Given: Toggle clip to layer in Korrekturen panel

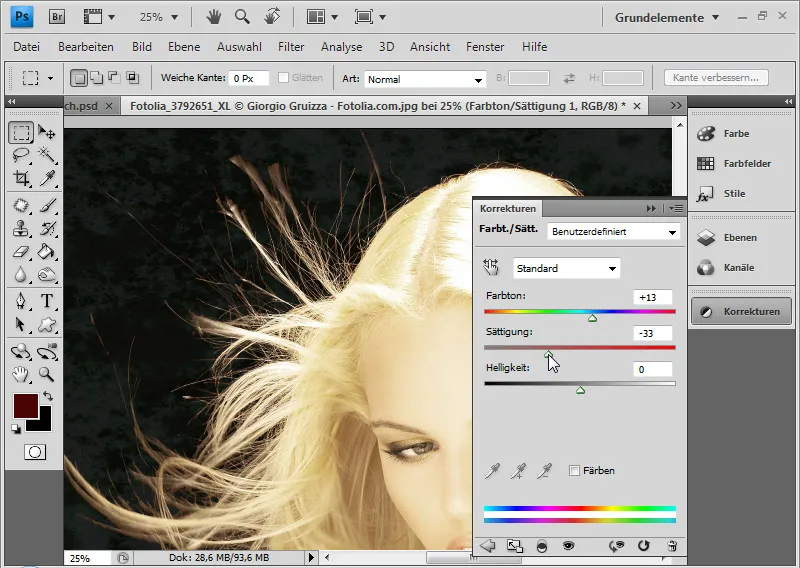Looking at the screenshot, I should (x=542, y=546).
